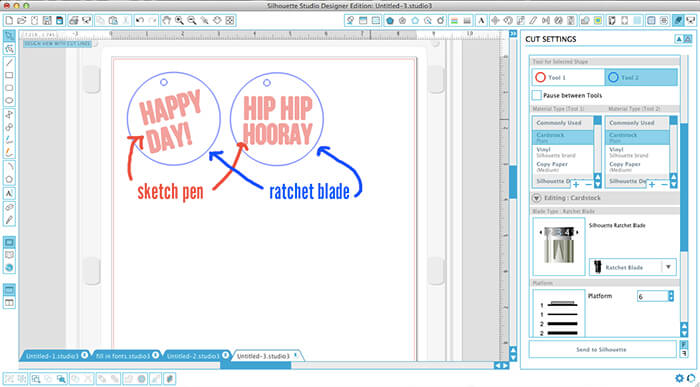Open the Text Style 'A' panel

(481, 20)
